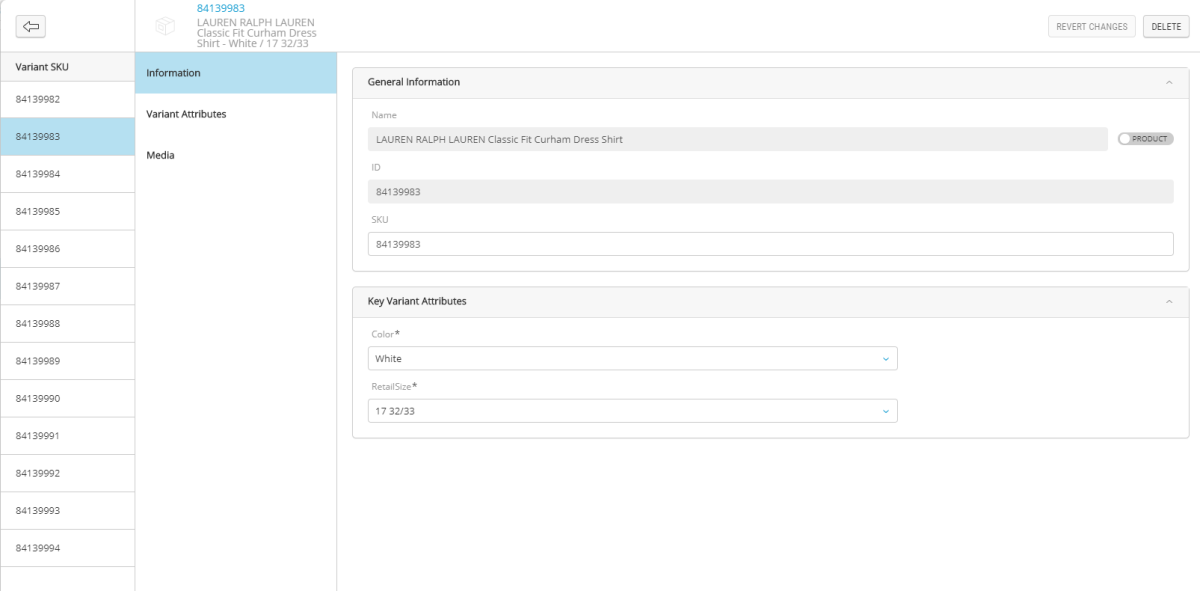Viewport: 1200px width, 591px height.
Task: Open the Color dropdown showing White
Action: (x=632, y=358)
